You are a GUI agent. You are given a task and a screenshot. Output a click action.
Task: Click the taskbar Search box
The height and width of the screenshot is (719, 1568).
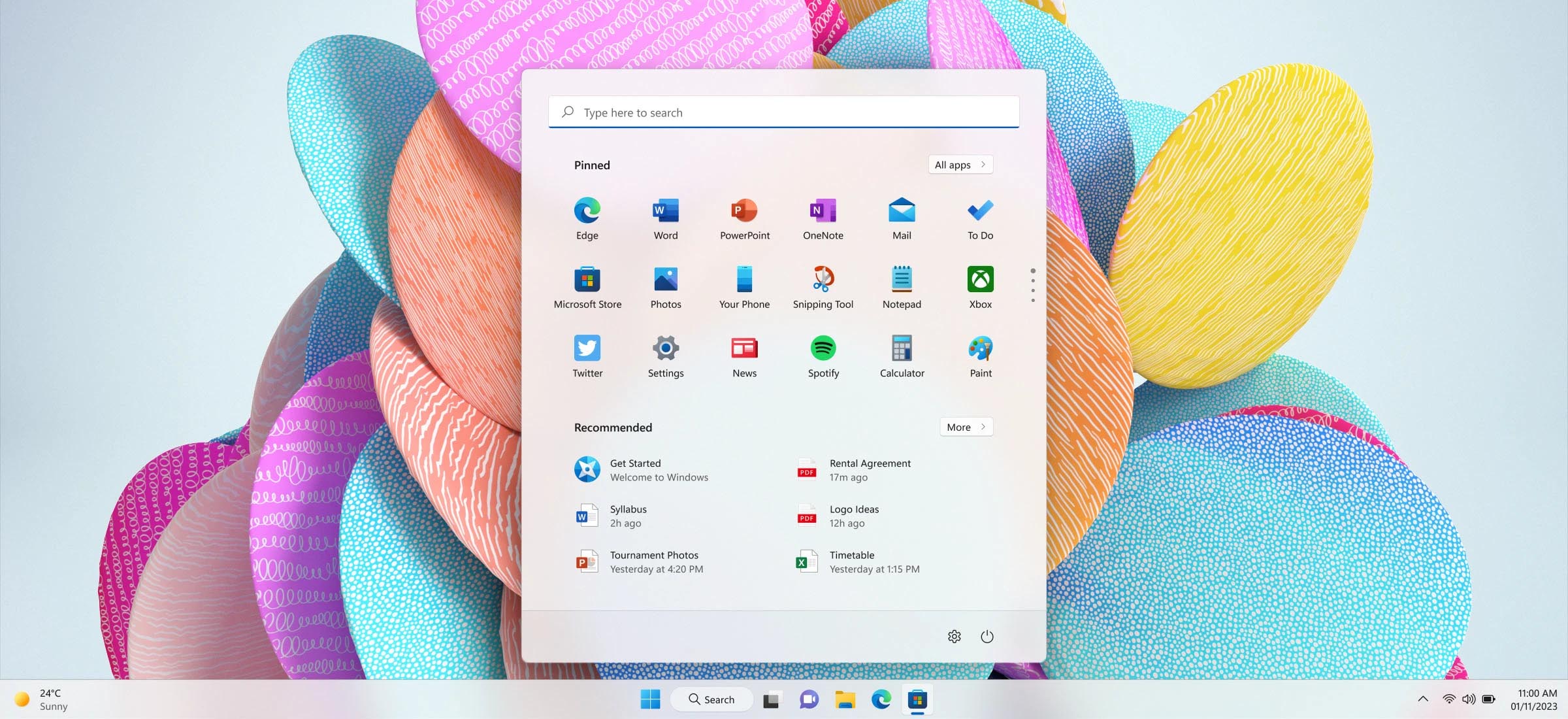coord(711,699)
